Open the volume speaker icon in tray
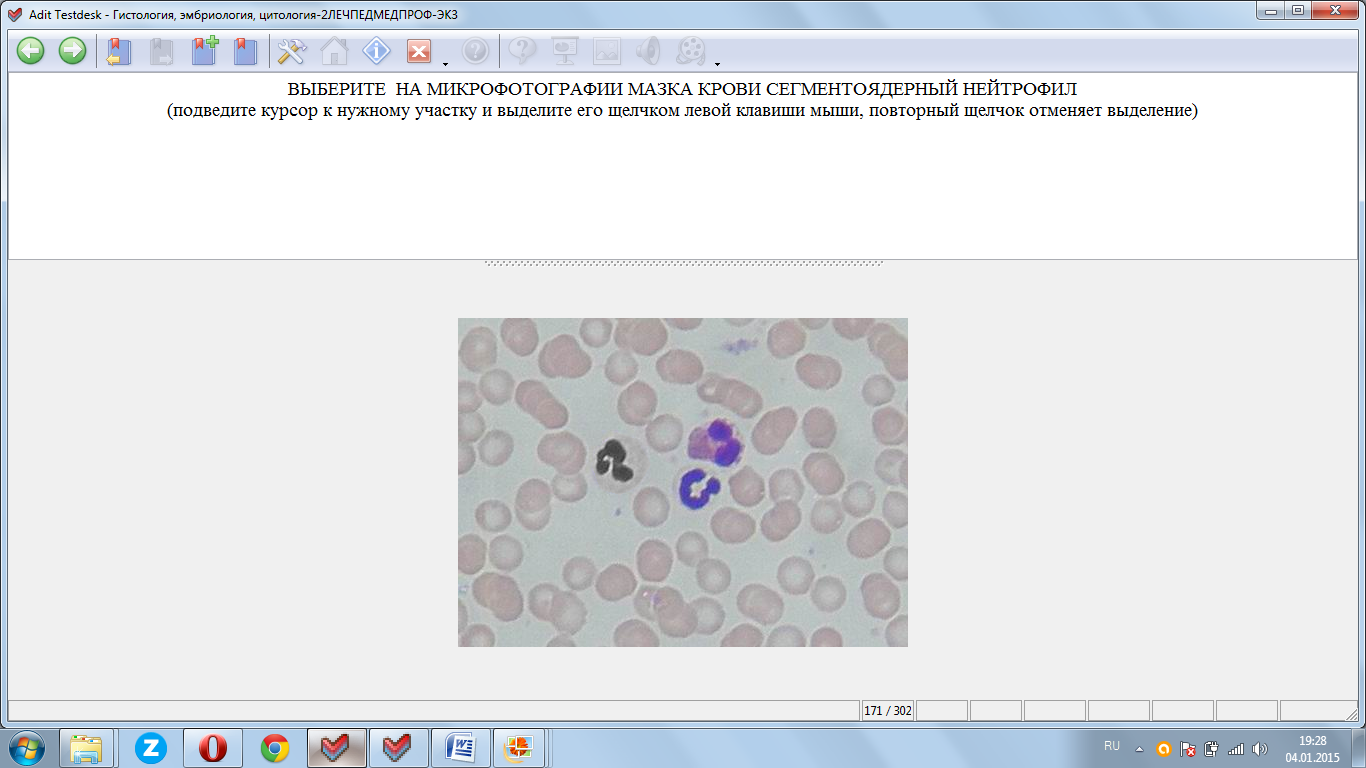The image size is (1366, 768). click(x=1259, y=748)
